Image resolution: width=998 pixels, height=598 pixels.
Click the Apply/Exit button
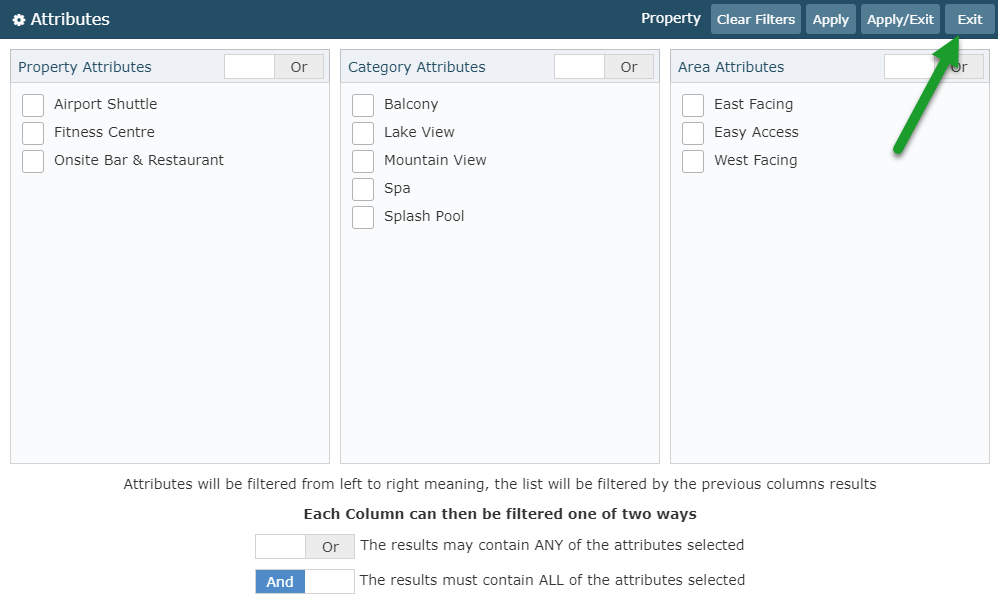[900, 19]
